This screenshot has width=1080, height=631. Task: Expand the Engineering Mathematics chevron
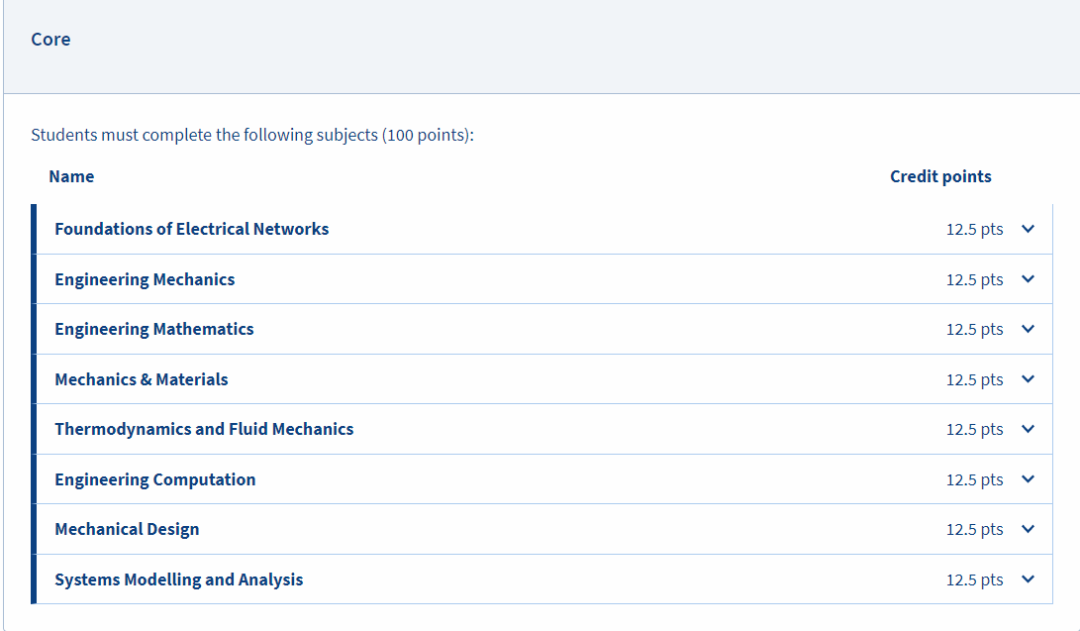pos(1028,329)
